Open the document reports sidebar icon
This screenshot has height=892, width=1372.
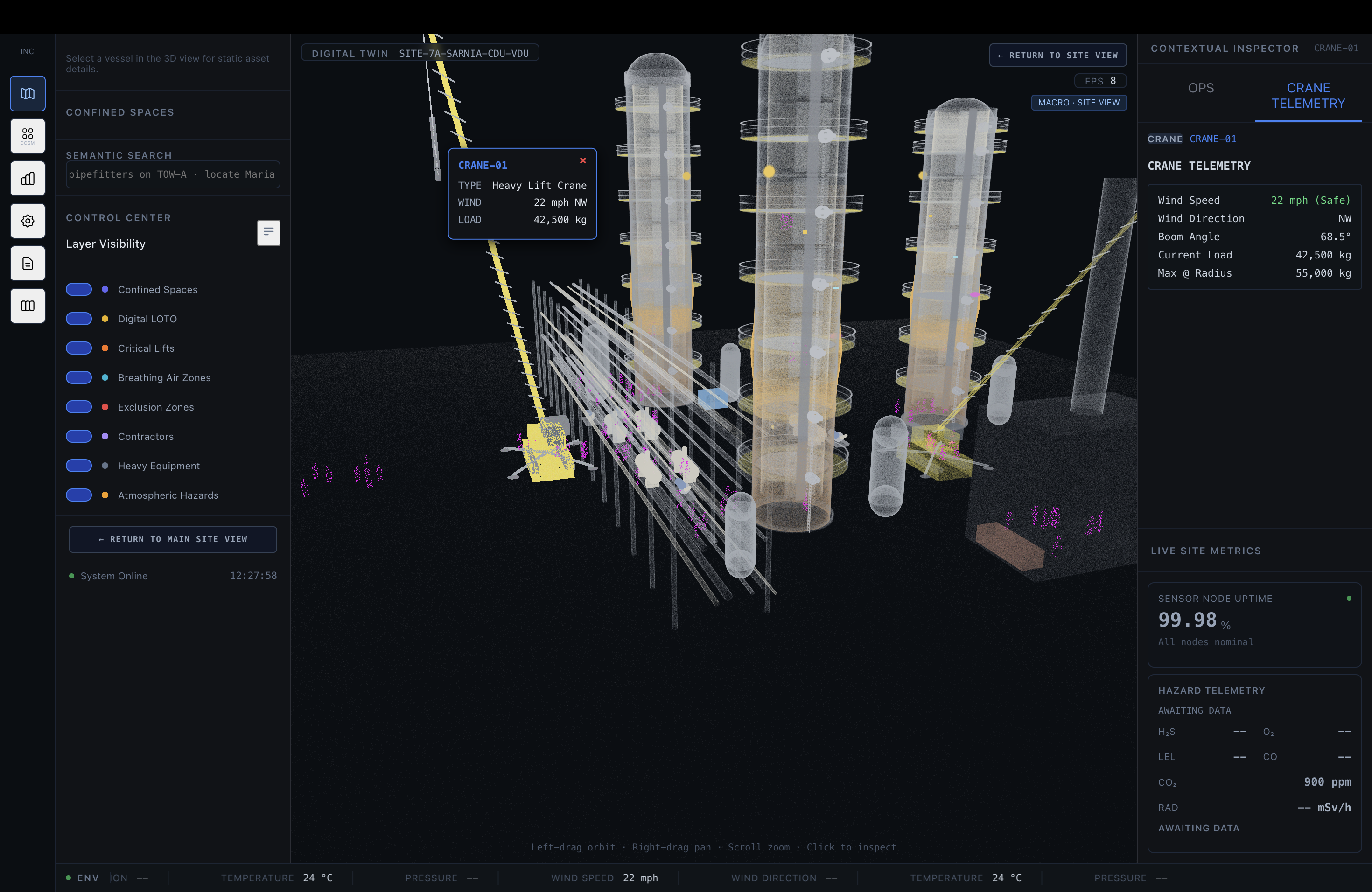click(28, 263)
